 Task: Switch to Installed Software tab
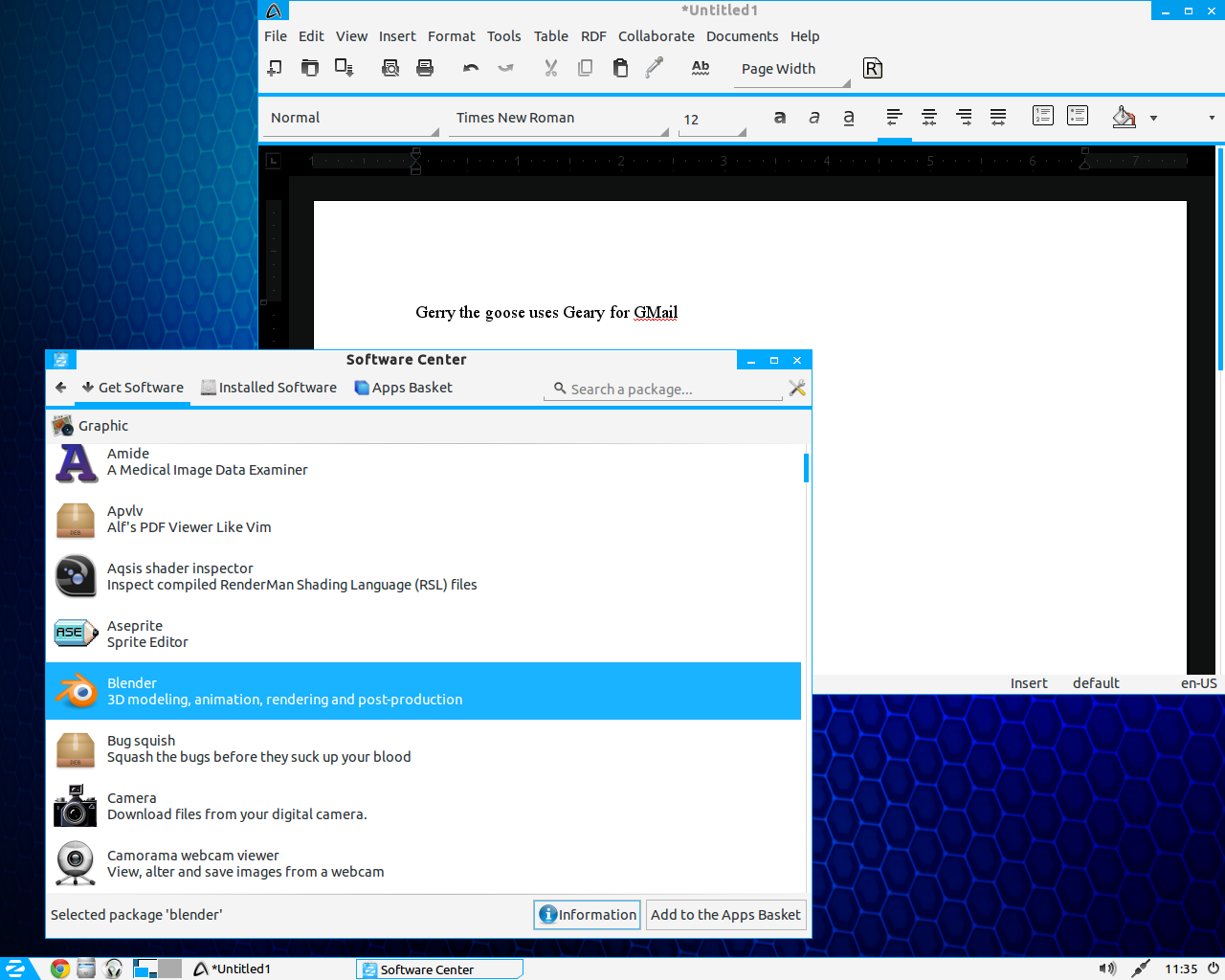(x=269, y=388)
